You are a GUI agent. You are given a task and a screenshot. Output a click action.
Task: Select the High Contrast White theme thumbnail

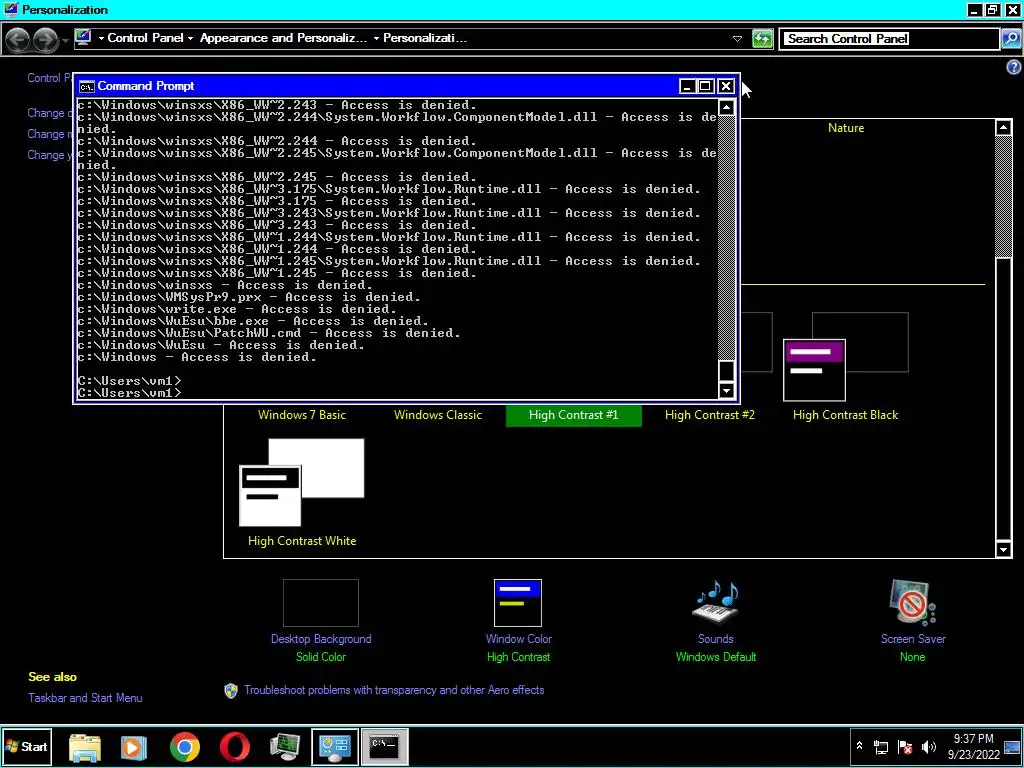[302, 482]
